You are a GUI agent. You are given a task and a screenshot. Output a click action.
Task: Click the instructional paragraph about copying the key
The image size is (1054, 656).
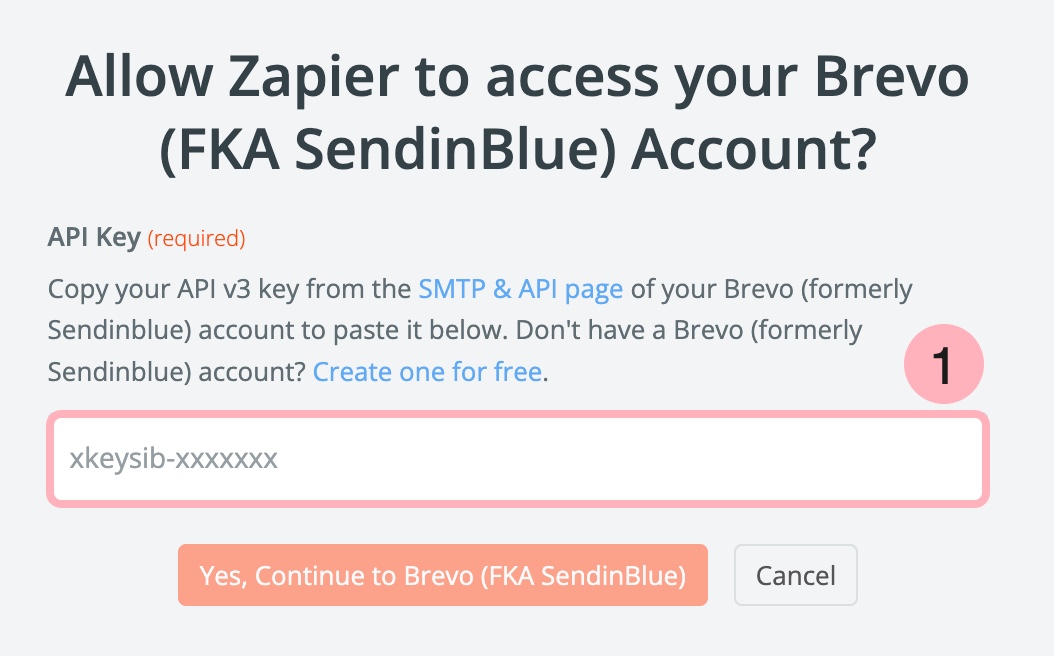[480, 330]
